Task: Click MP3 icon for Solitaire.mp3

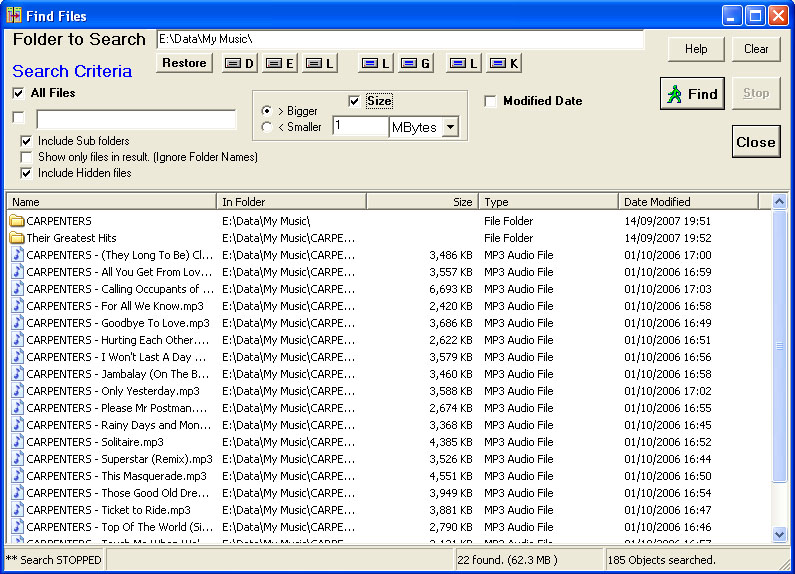Action: tap(18, 442)
